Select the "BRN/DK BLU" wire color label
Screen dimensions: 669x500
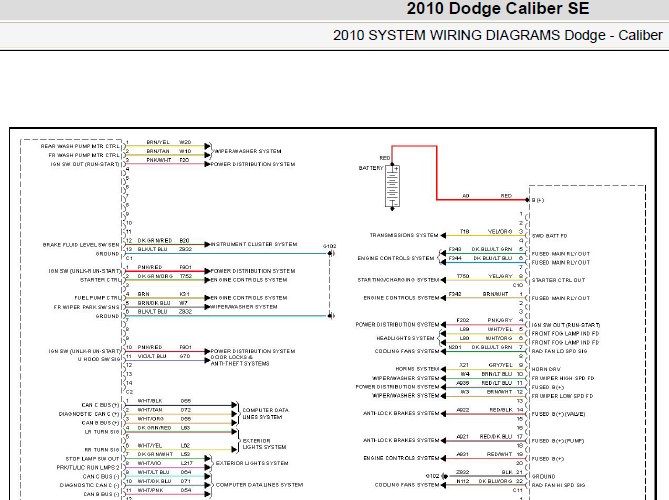(x=154, y=303)
